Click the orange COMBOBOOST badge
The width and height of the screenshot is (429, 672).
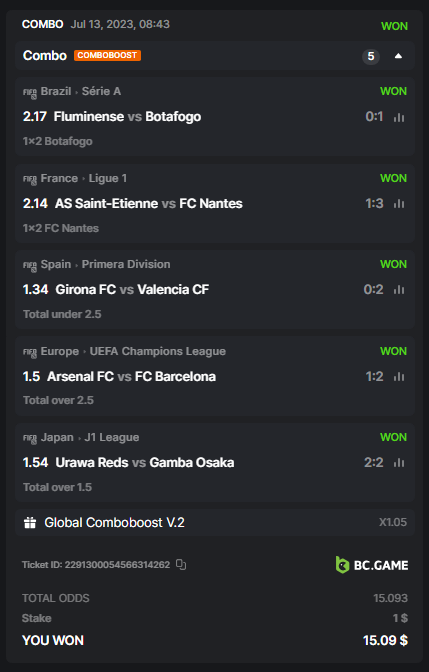tap(107, 55)
